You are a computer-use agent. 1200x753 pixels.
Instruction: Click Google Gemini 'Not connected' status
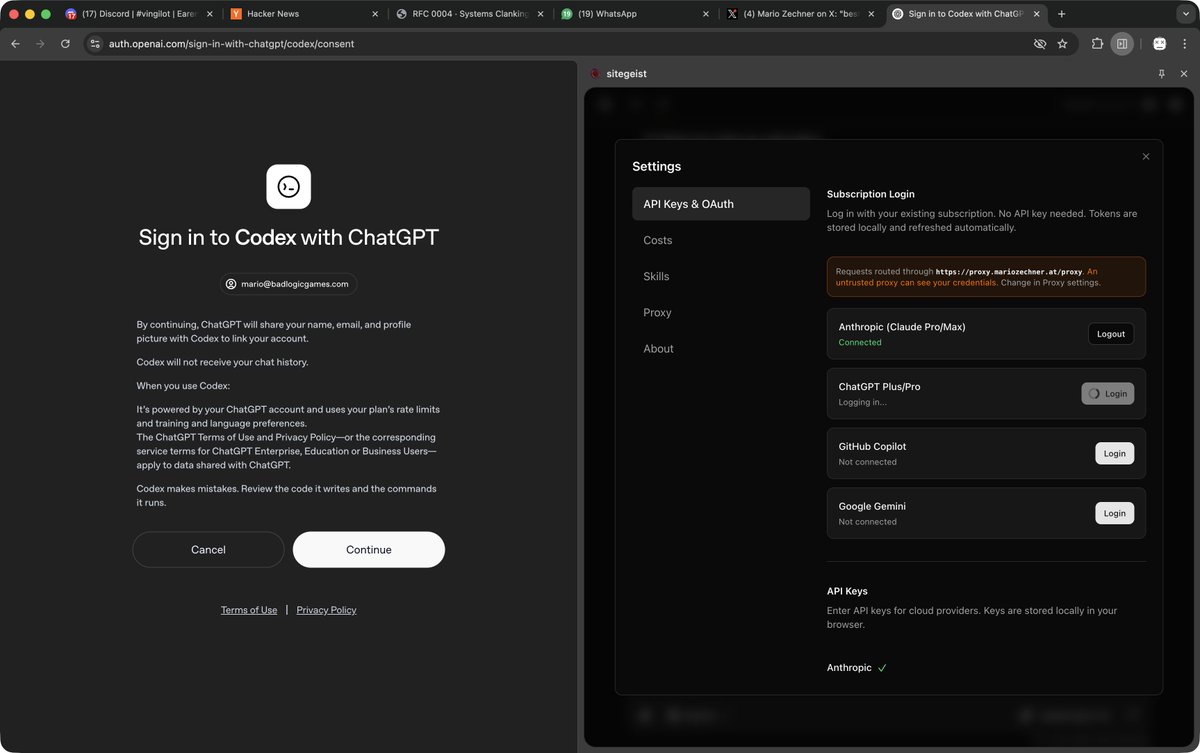click(x=867, y=522)
